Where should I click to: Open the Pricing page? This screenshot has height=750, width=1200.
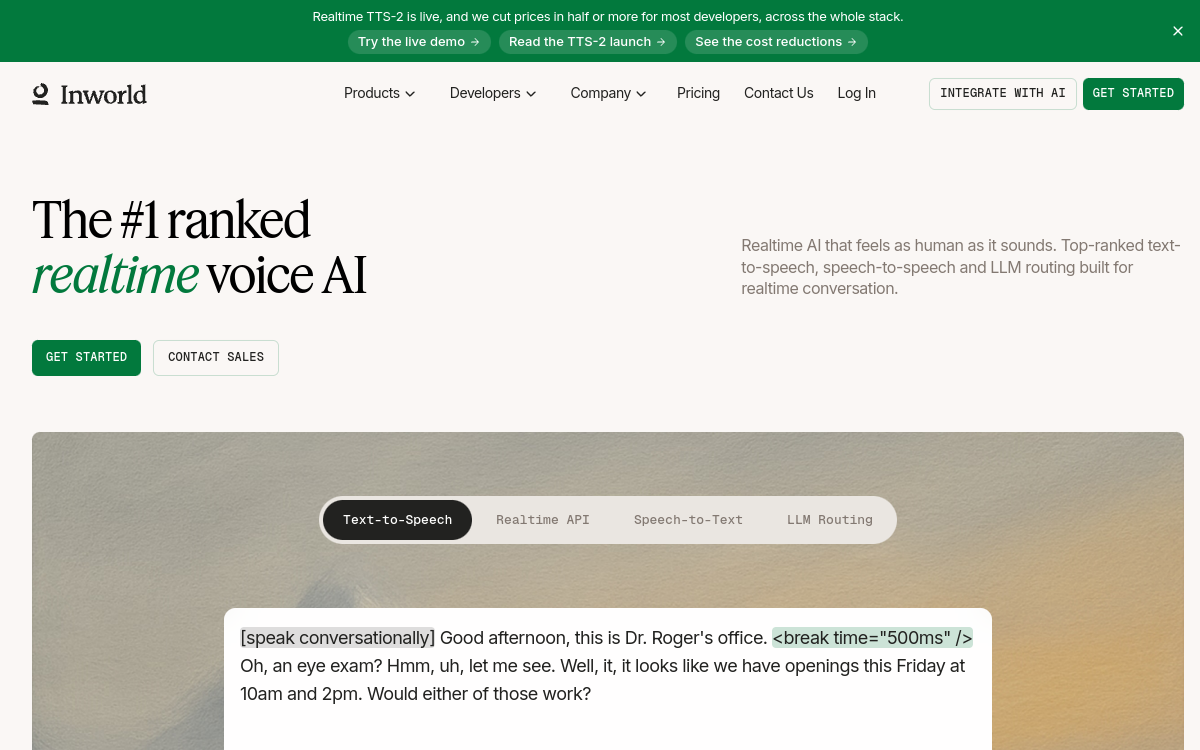click(x=698, y=93)
